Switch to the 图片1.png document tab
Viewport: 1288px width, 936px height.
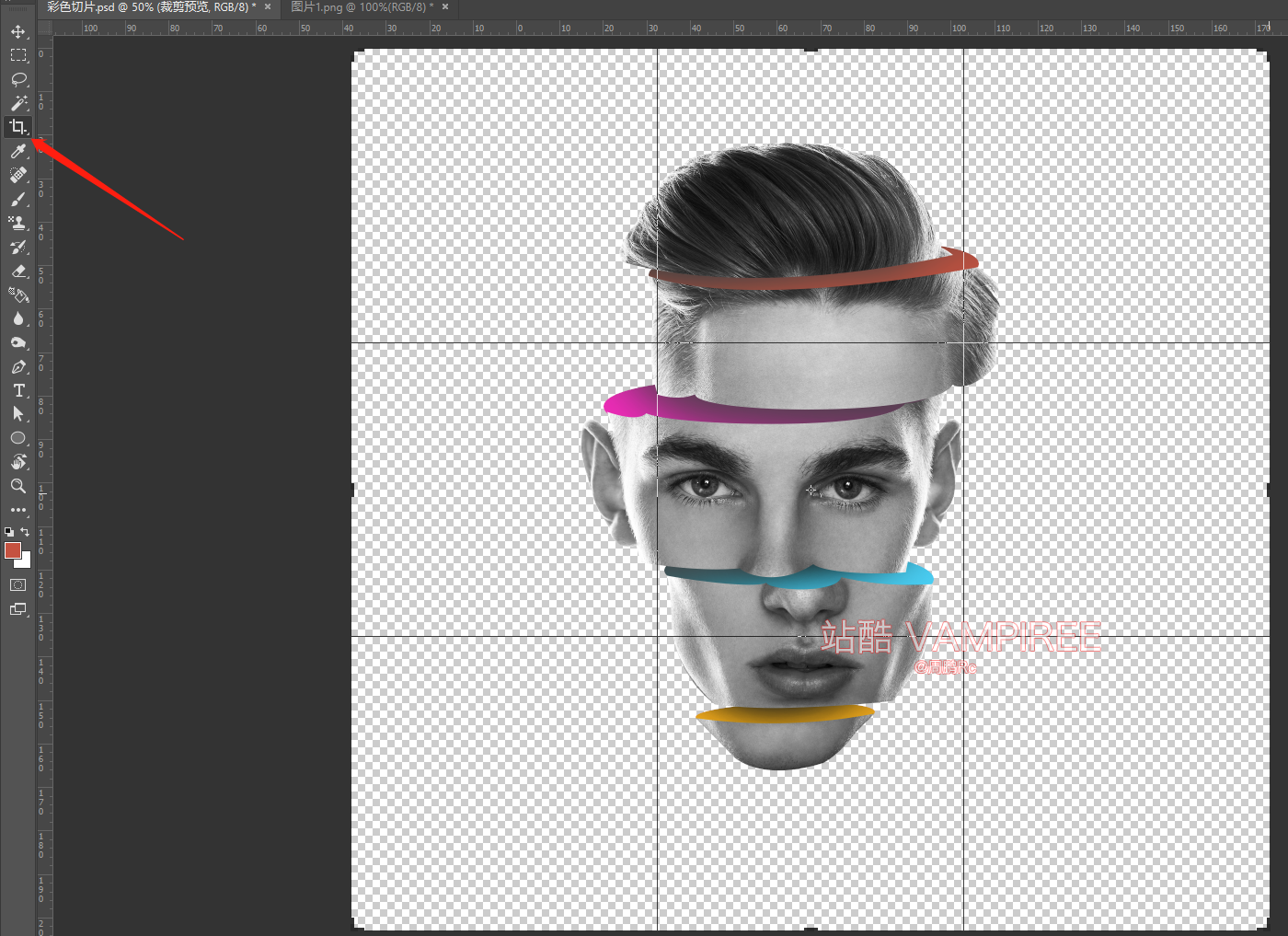coord(362,7)
